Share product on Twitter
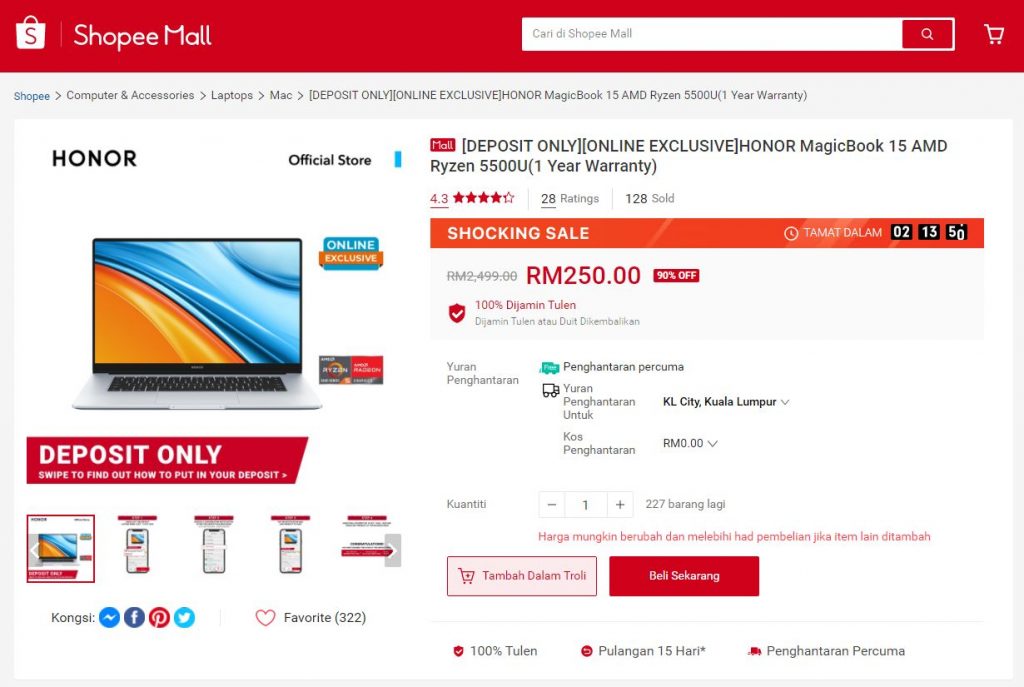The image size is (1024, 687). [184, 617]
